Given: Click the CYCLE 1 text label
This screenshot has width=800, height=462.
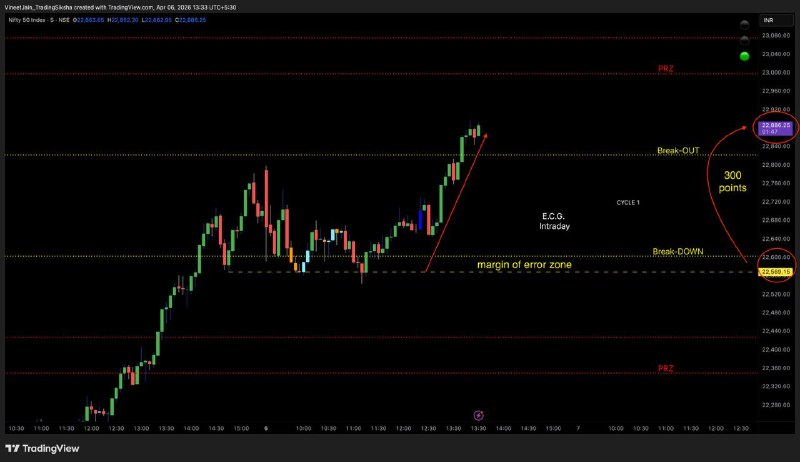Looking at the screenshot, I should (x=628, y=202).
